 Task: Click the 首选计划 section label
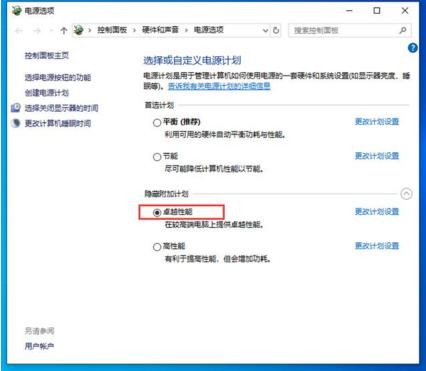(x=159, y=105)
